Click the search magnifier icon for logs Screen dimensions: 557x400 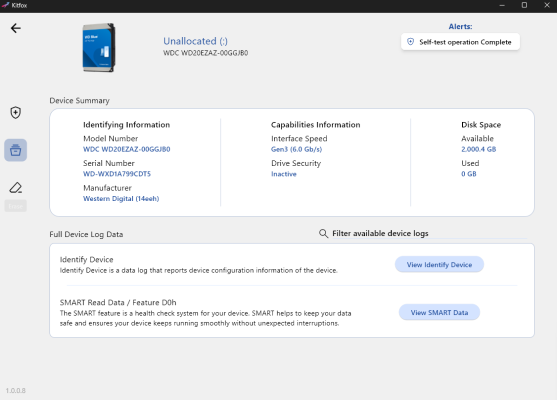[323, 233]
